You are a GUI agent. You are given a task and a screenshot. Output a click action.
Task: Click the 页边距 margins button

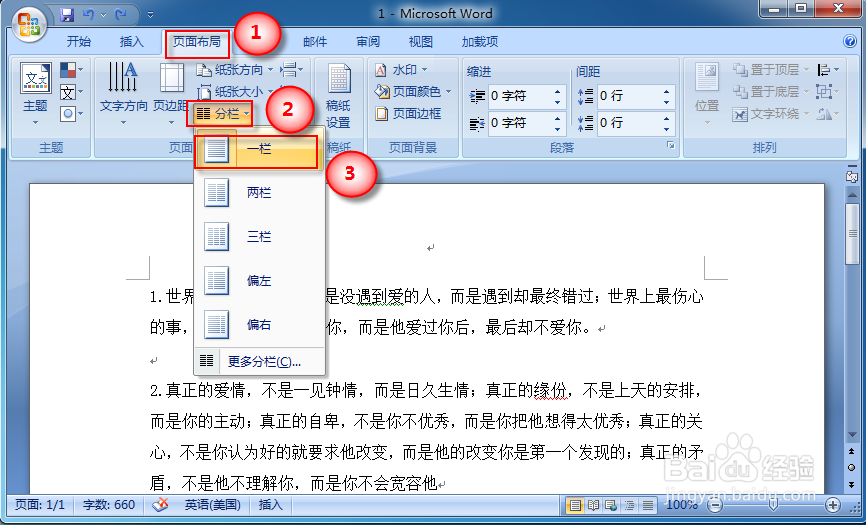[171, 93]
